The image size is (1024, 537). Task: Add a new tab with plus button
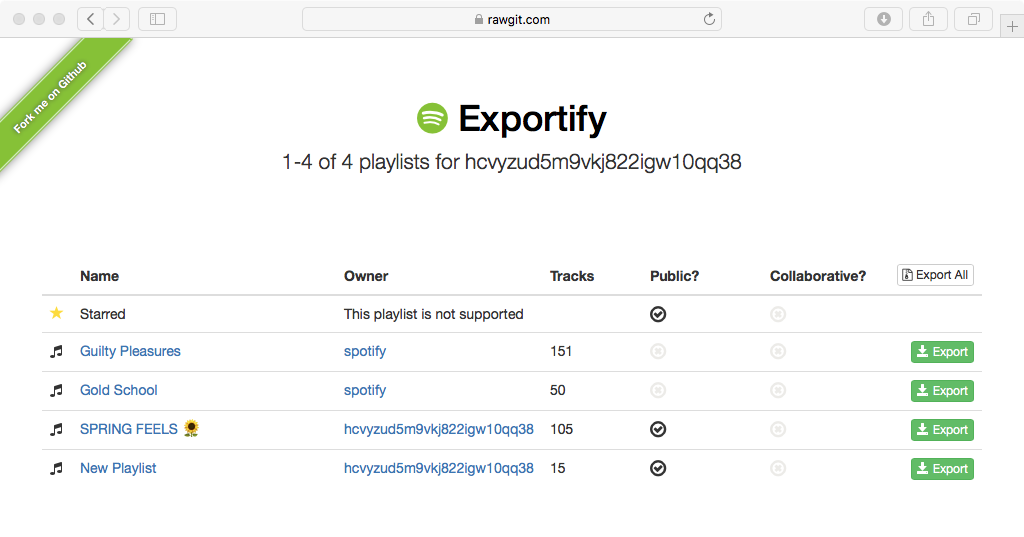[x=1012, y=27]
